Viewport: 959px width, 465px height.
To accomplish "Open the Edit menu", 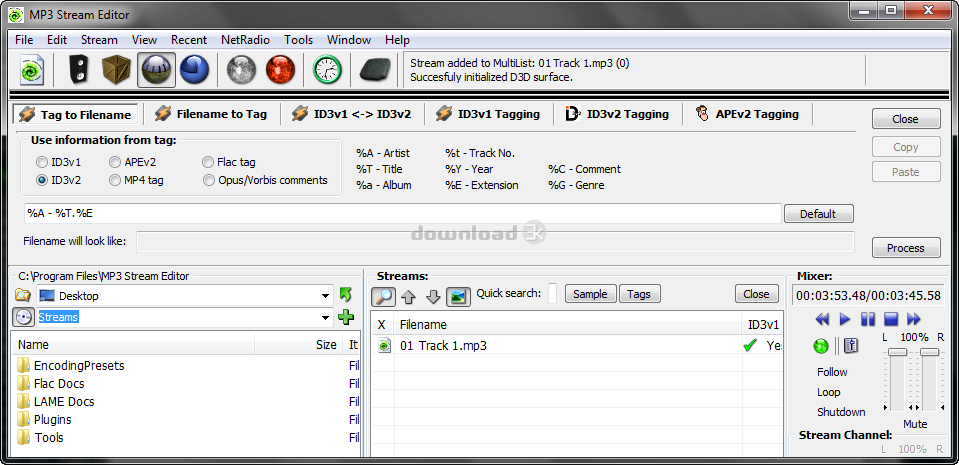I will (x=57, y=40).
